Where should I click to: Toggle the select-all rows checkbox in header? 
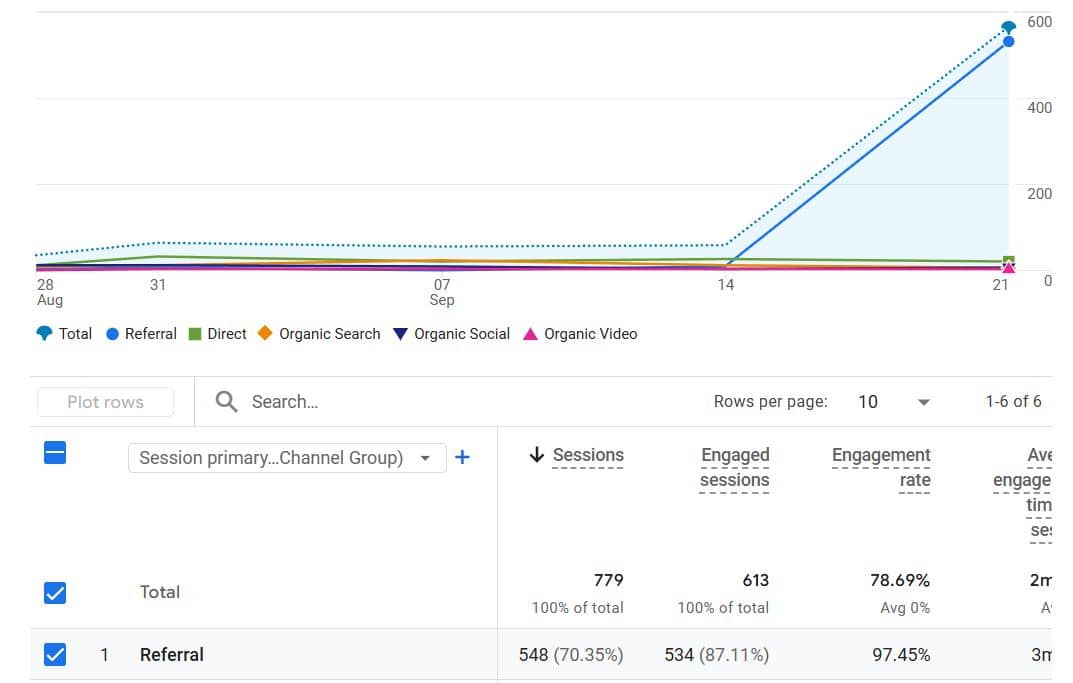pyautogui.click(x=56, y=453)
